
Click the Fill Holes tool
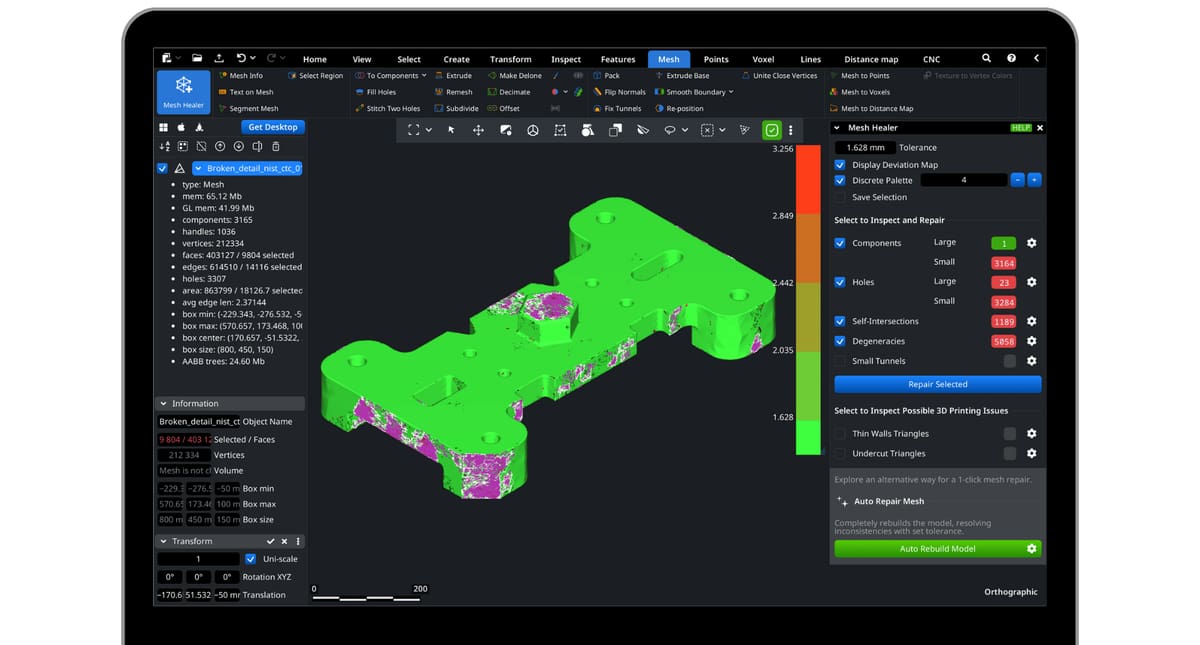[x=375, y=92]
